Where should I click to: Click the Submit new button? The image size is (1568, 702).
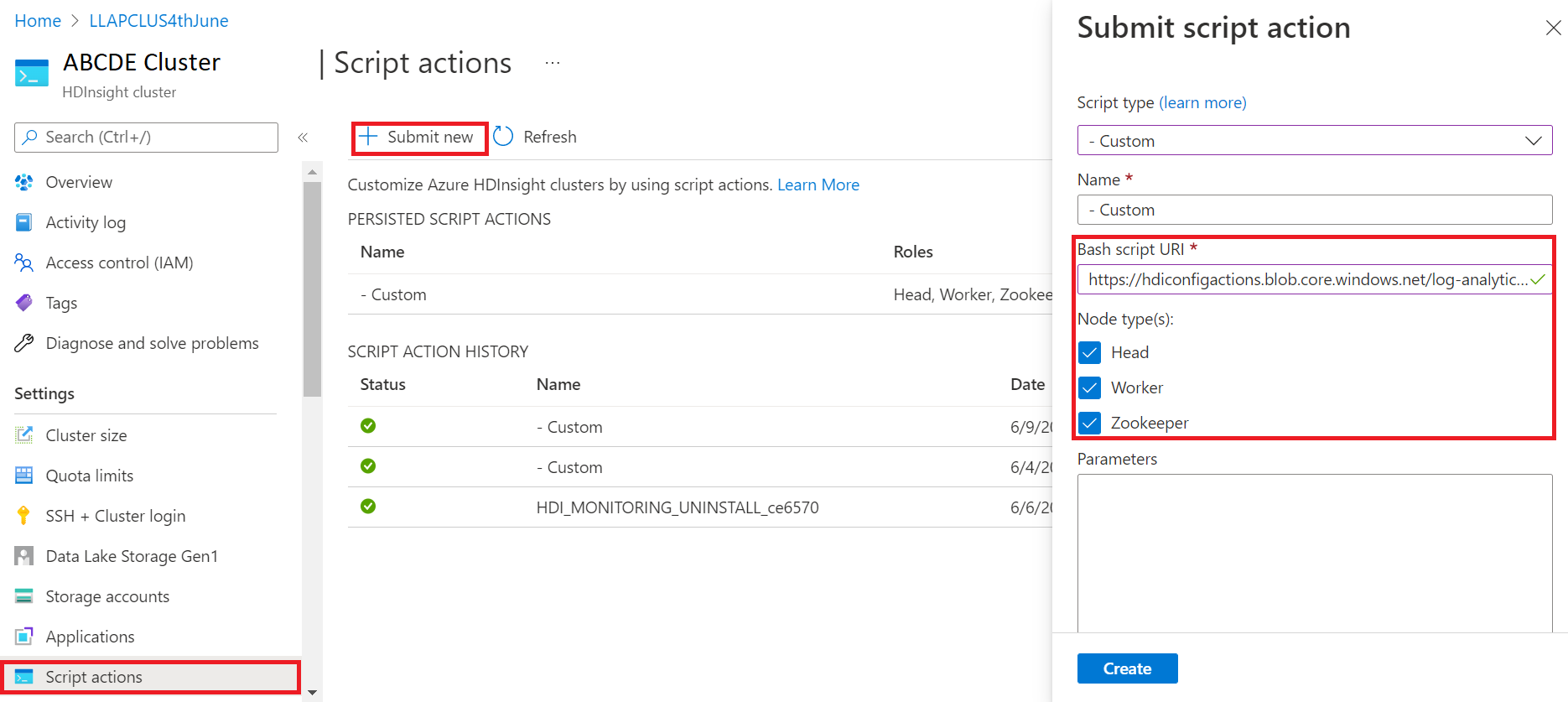(x=419, y=137)
